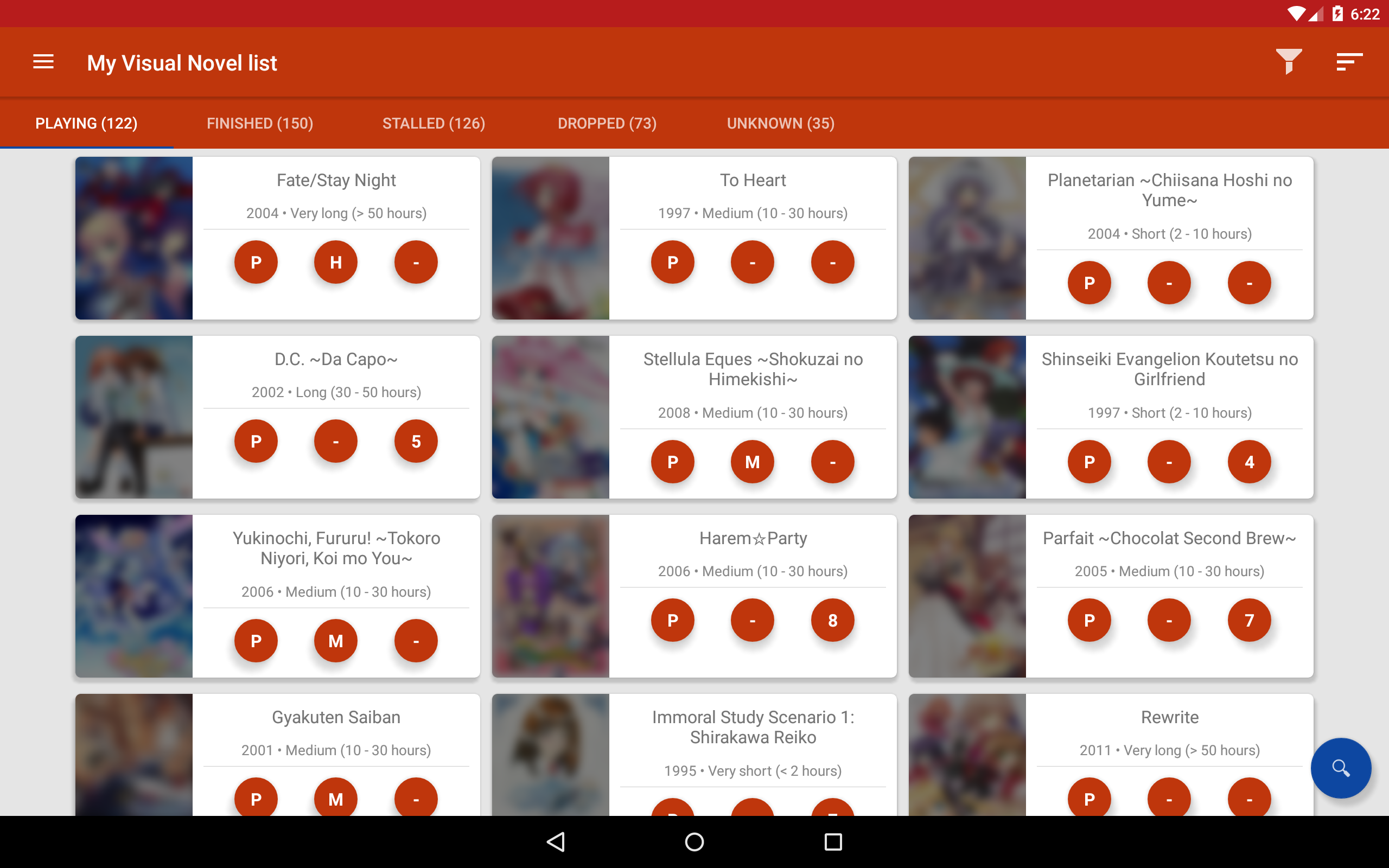Viewport: 1389px width, 868px height.
Task: Switch to the Stalled (126) tab
Action: click(x=434, y=124)
